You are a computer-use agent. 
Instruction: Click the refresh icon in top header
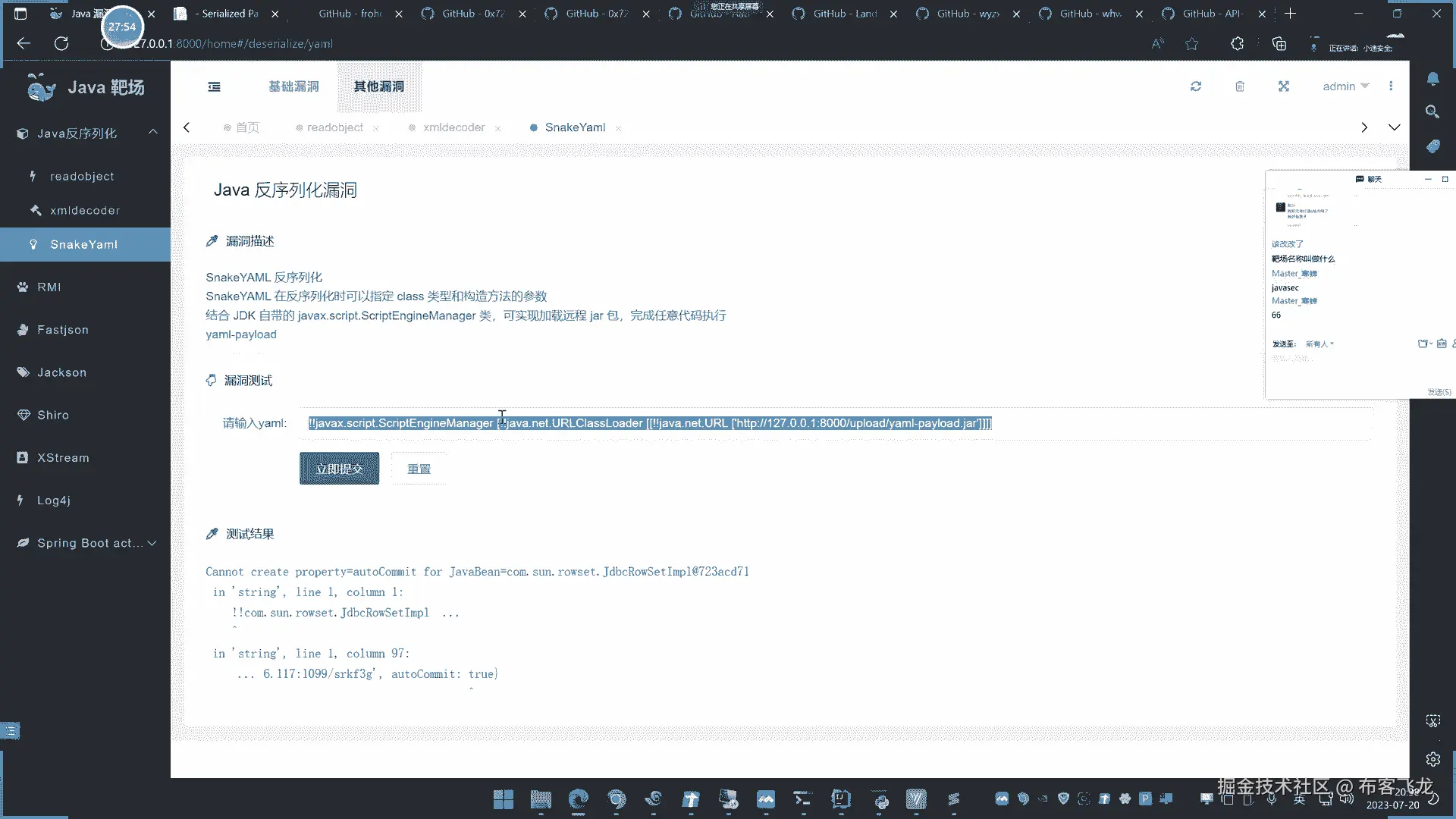pyautogui.click(x=1196, y=86)
